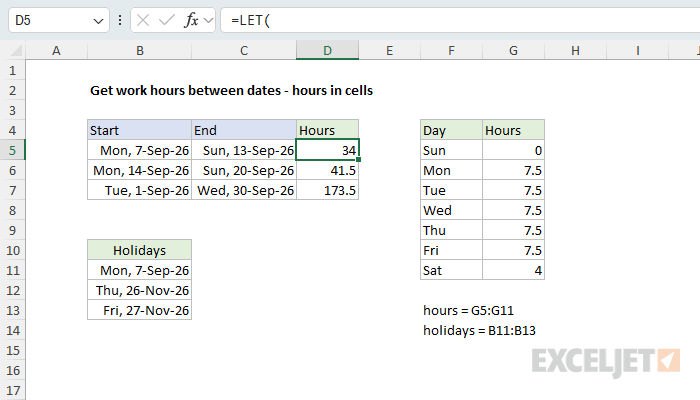Open the Insert Function fx button

(191, 20)
